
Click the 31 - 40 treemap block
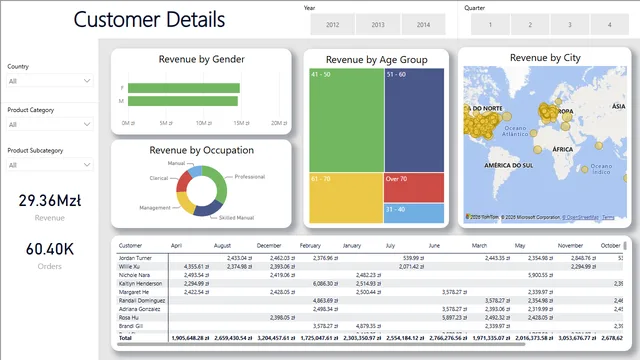pos(413,213)
